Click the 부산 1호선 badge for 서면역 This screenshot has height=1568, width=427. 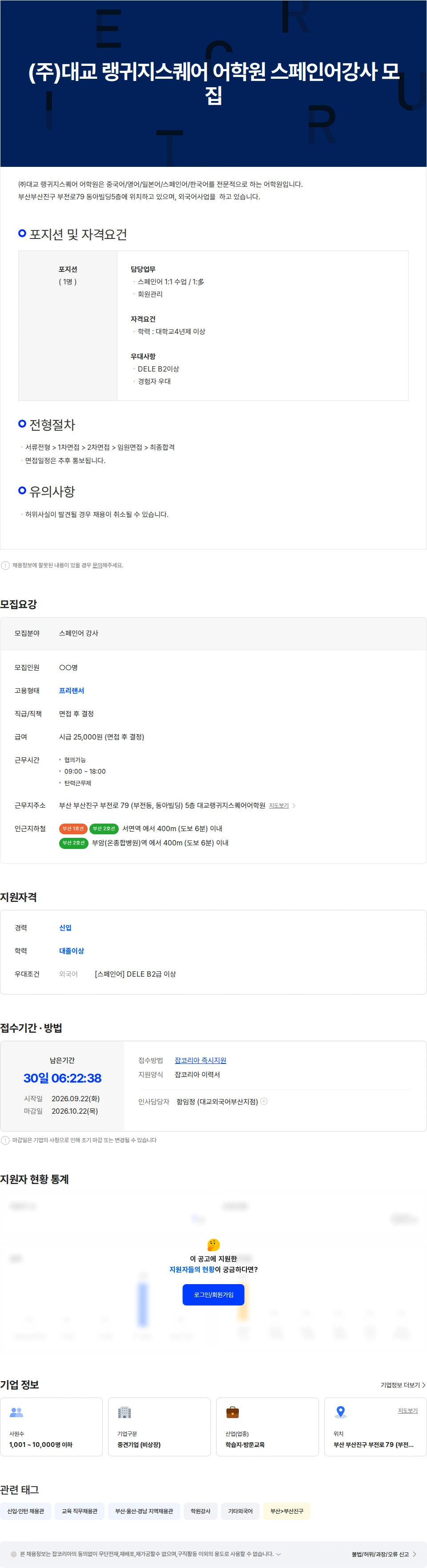[x=73, y=828]
